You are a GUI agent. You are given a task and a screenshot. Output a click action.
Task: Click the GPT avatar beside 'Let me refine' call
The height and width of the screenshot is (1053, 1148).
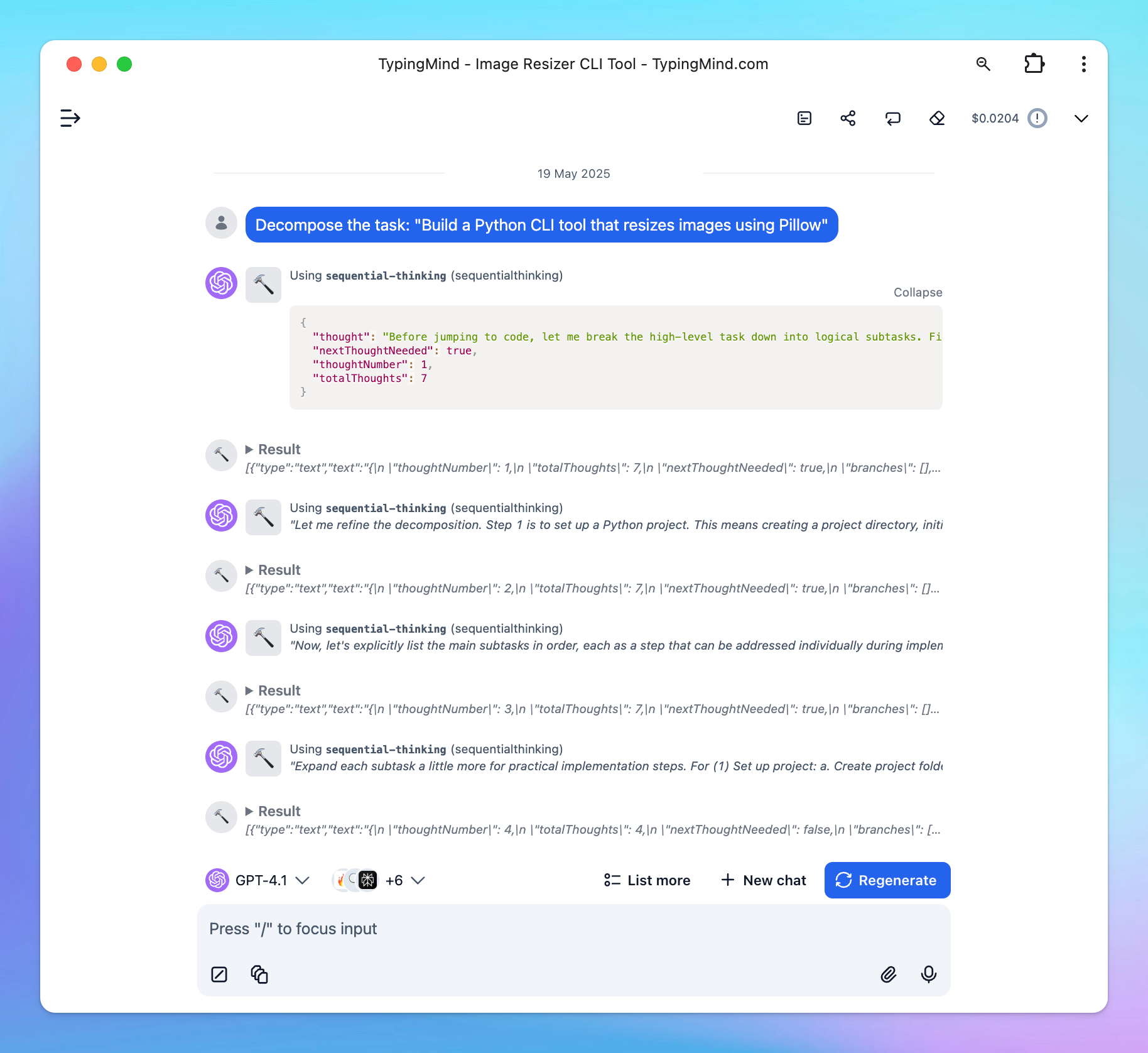pyautogui.click(x=221, y=515)
